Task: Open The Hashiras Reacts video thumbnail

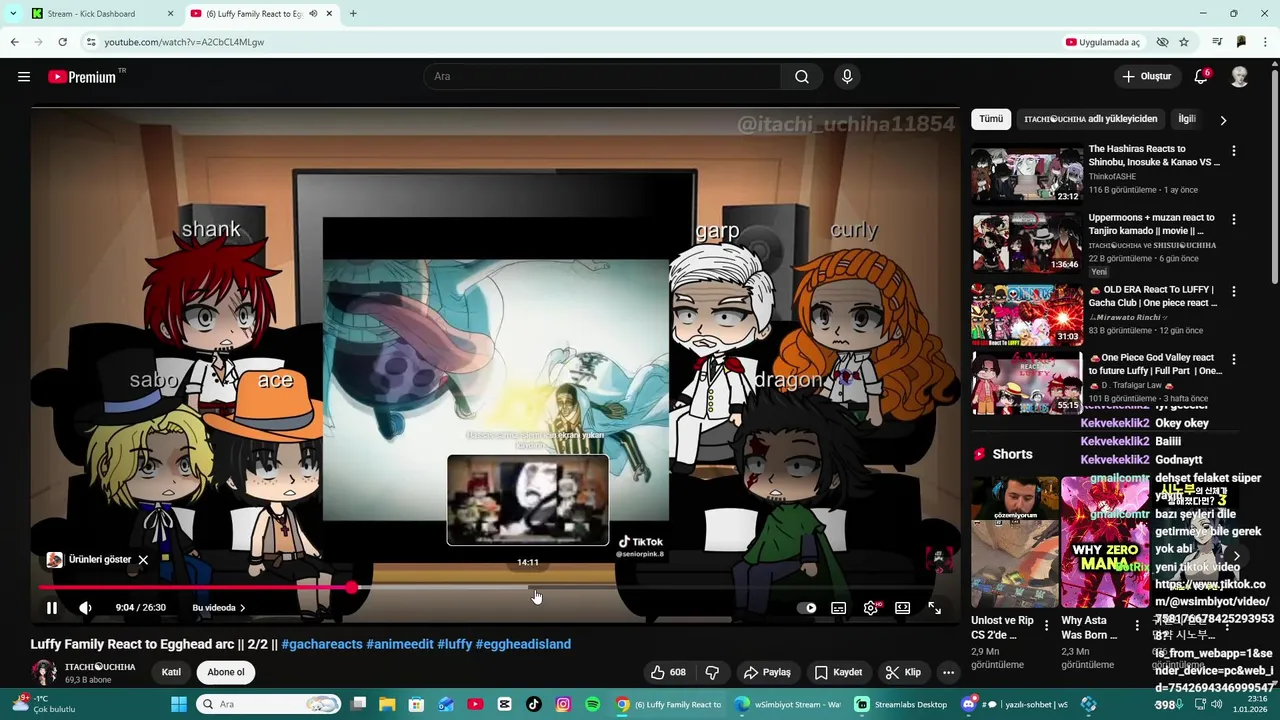Action: (1027, 174)
